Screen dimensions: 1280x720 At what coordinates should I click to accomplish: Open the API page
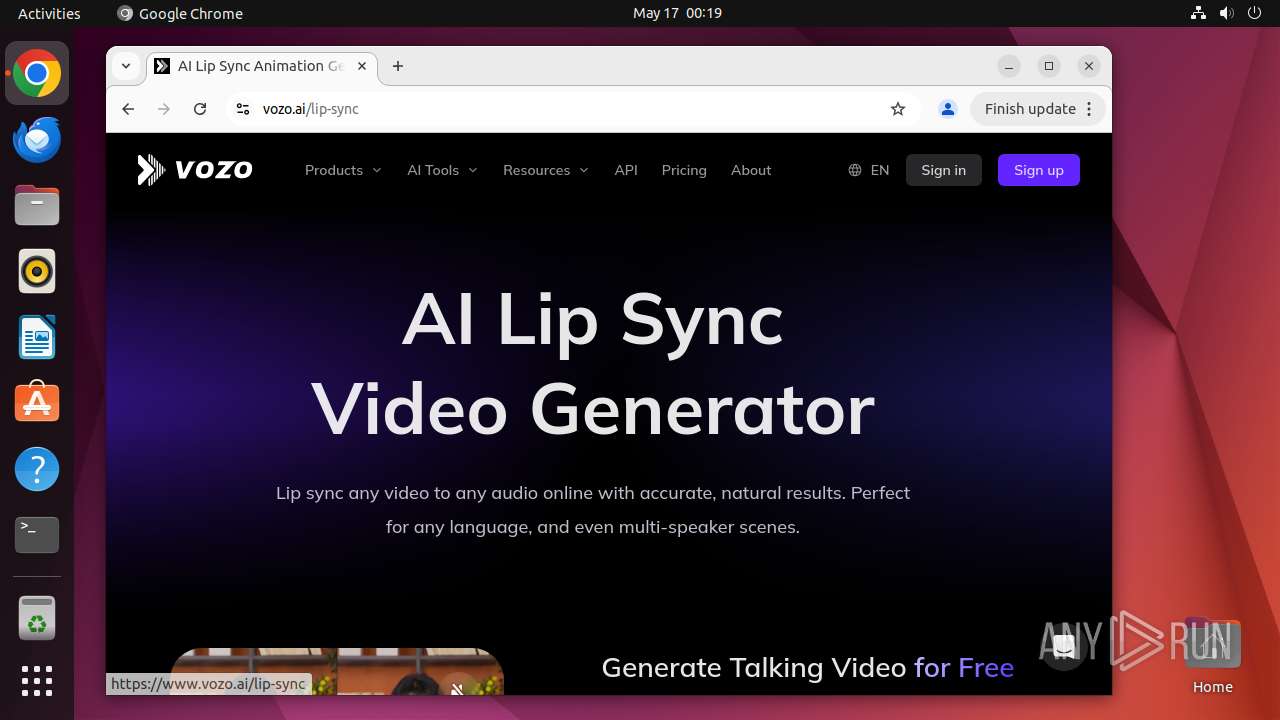pos(626,170)
